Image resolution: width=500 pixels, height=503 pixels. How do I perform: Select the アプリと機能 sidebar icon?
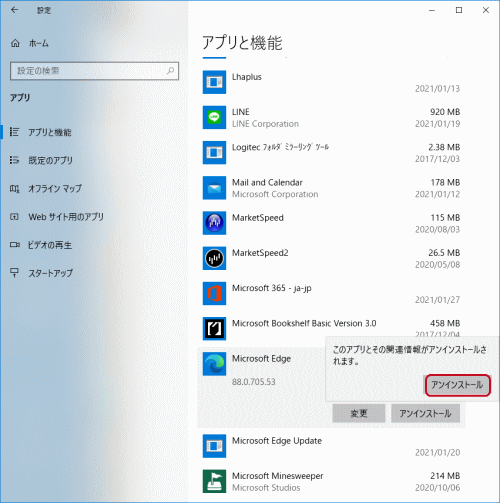14,132
